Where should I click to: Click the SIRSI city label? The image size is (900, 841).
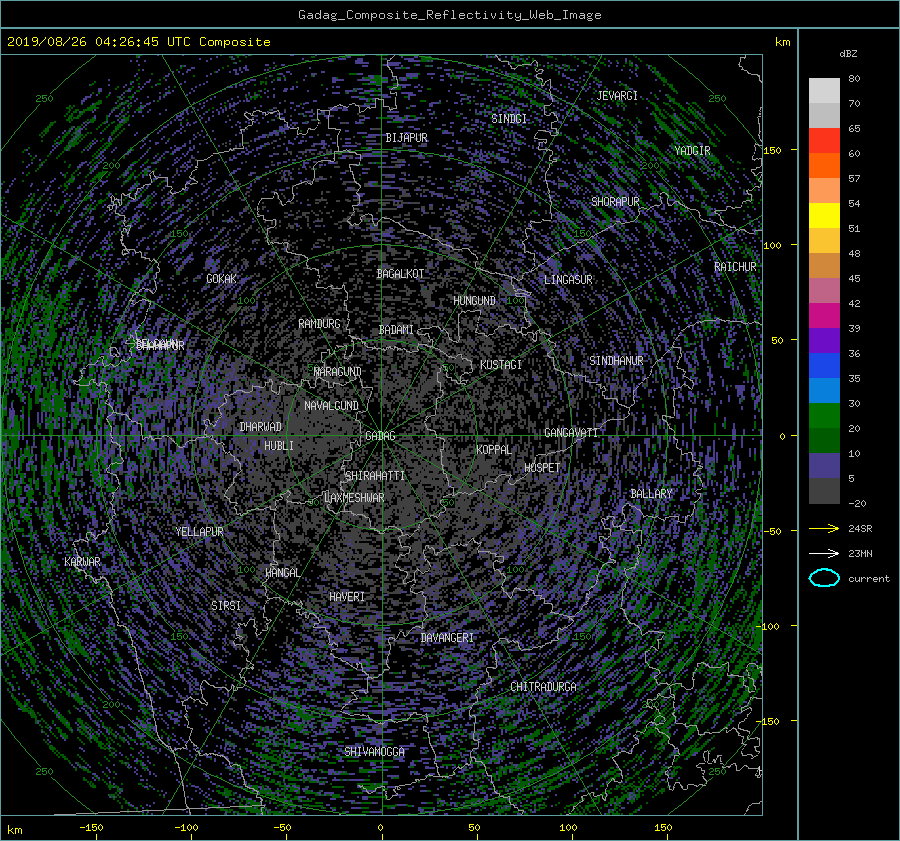[x=226, y=606]
